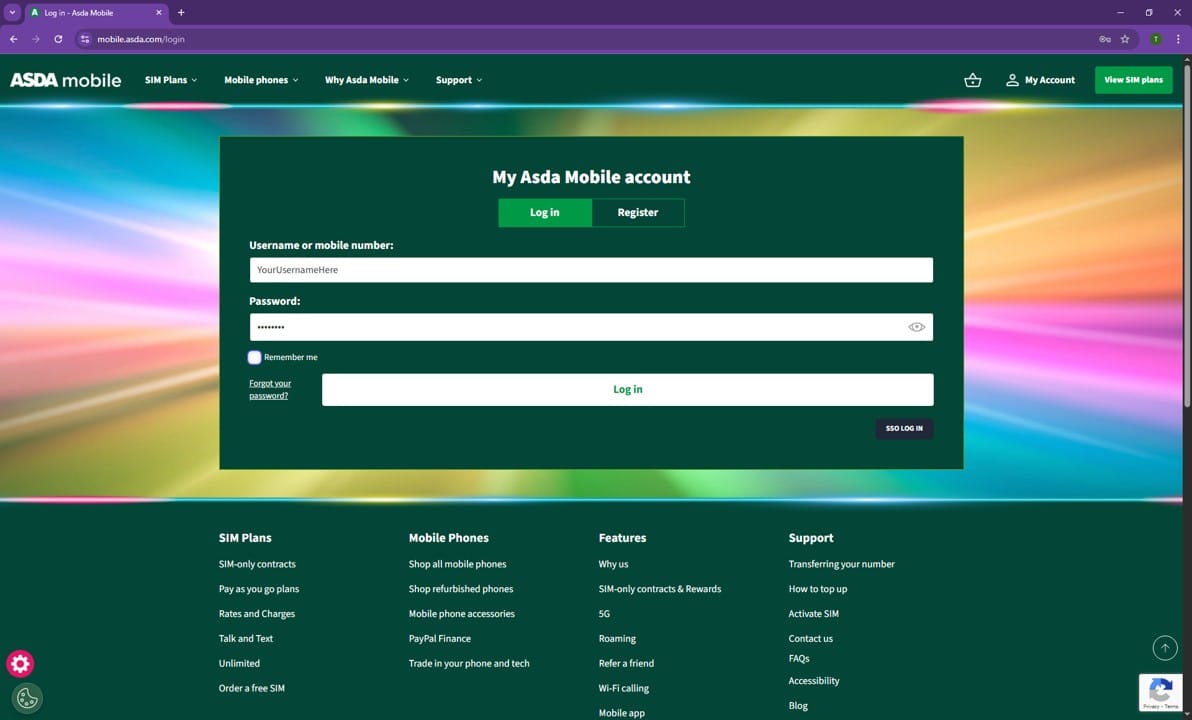Click the ASDA mobile logo
The image size is (1192, 720).
[x=65, y=80]
